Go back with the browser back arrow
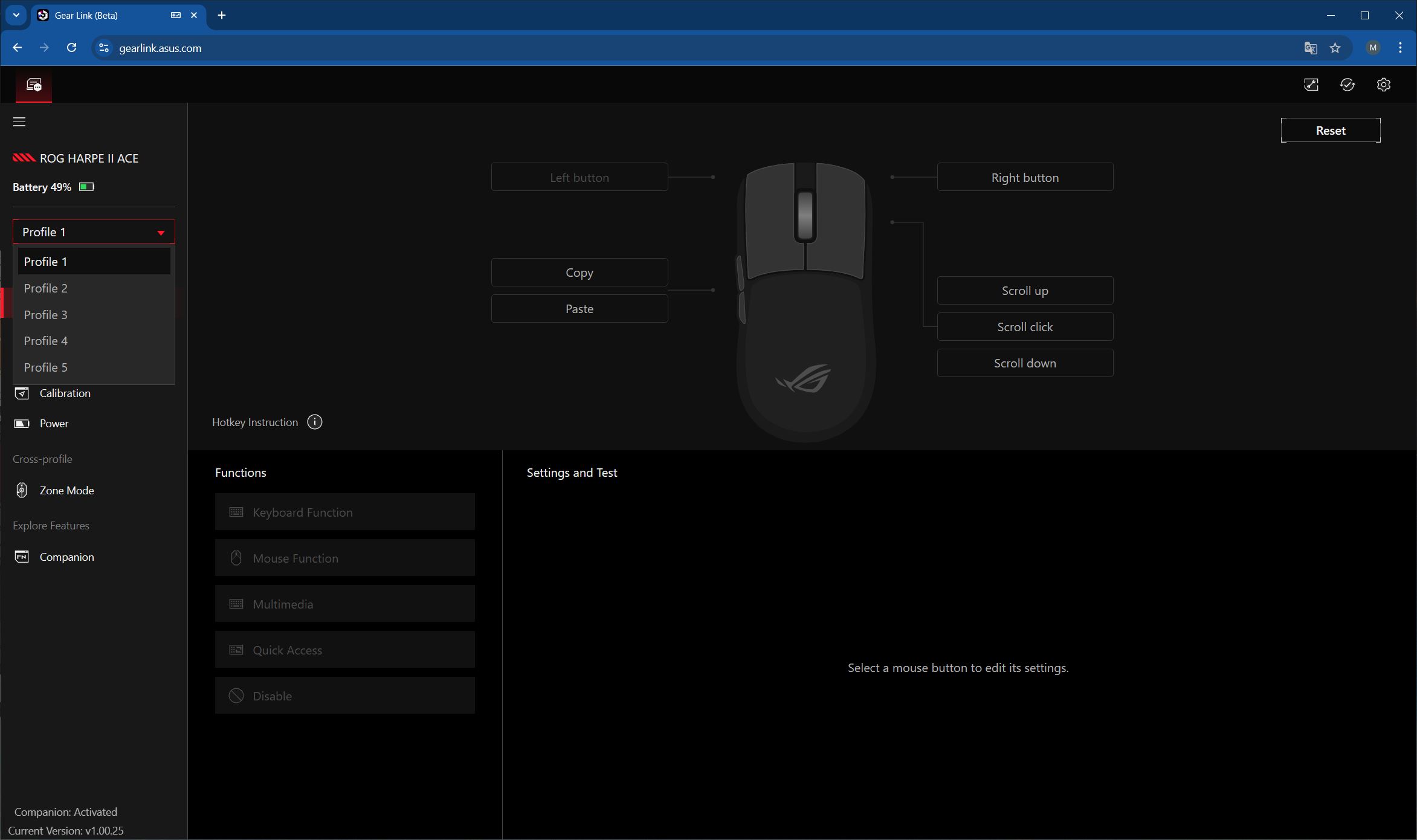The width and height of the screenshot is (1417, 840). [x=17, y=48]
